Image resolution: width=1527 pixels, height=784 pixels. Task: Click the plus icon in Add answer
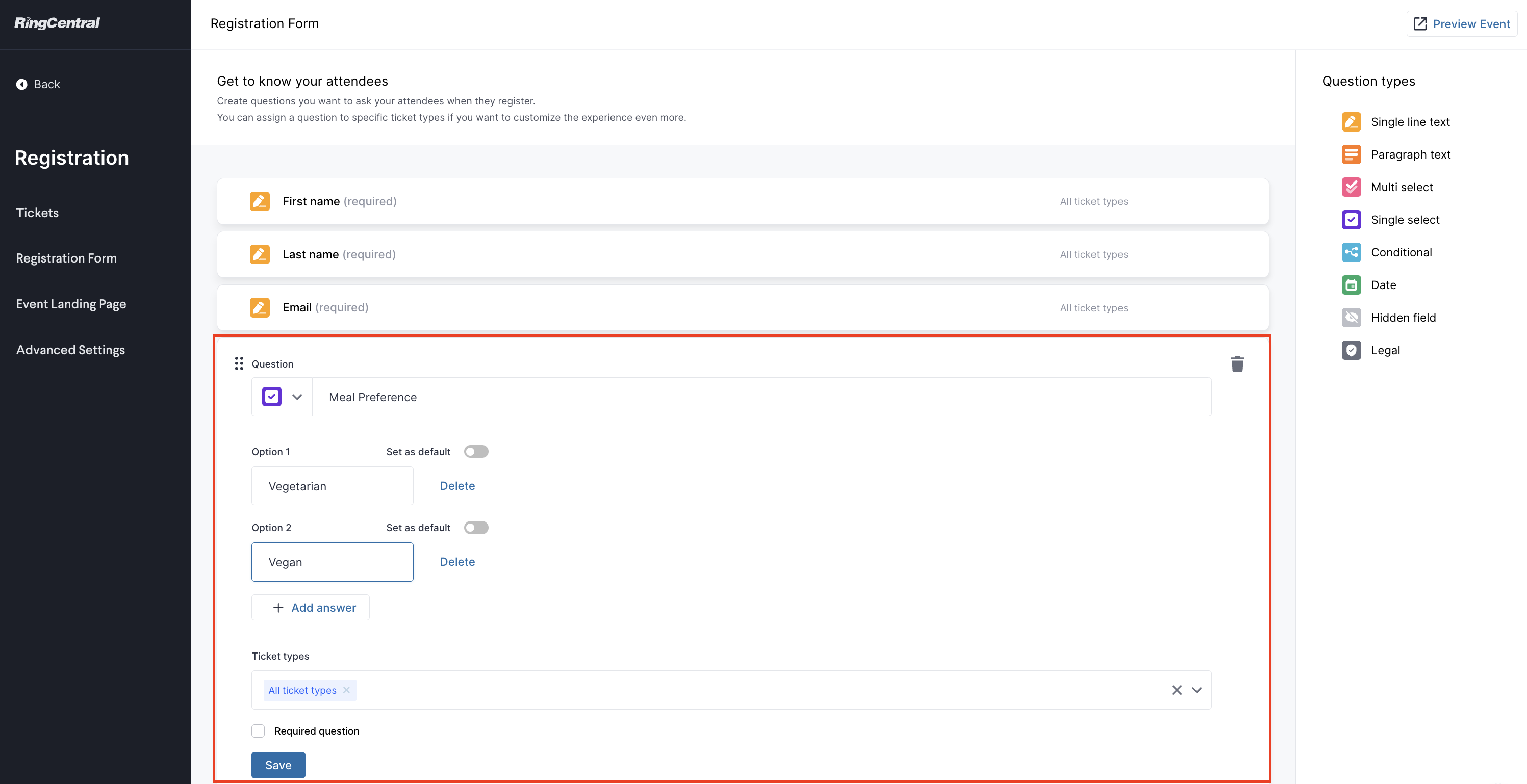[278, 608]
